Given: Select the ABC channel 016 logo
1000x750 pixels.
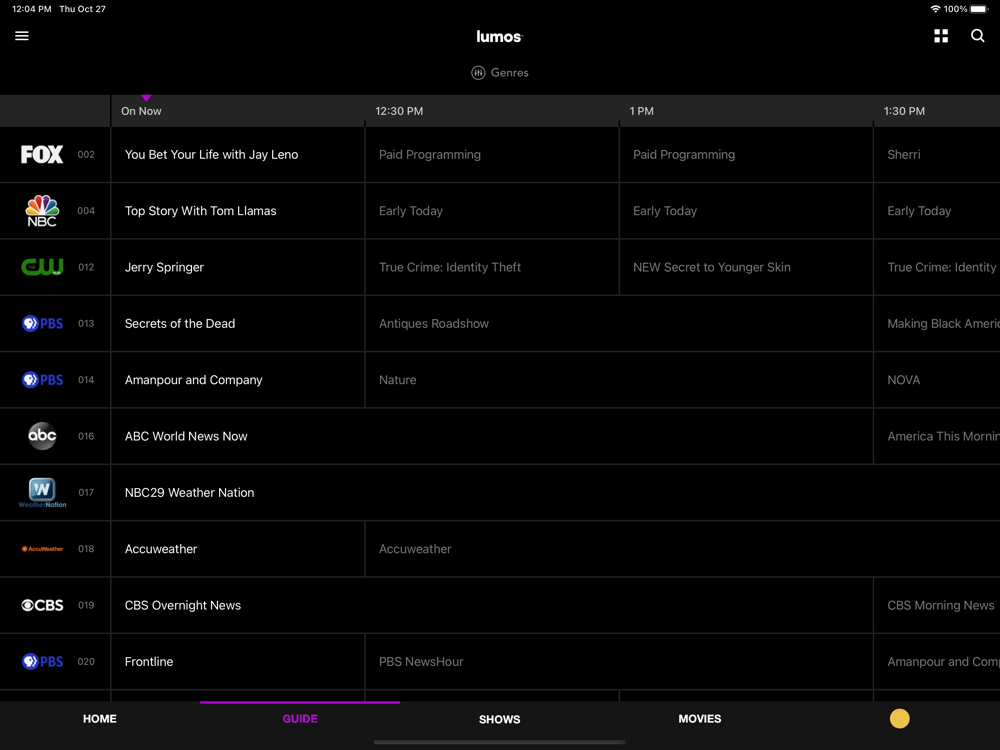Looking at the screenshot, I should pos(42,436).
